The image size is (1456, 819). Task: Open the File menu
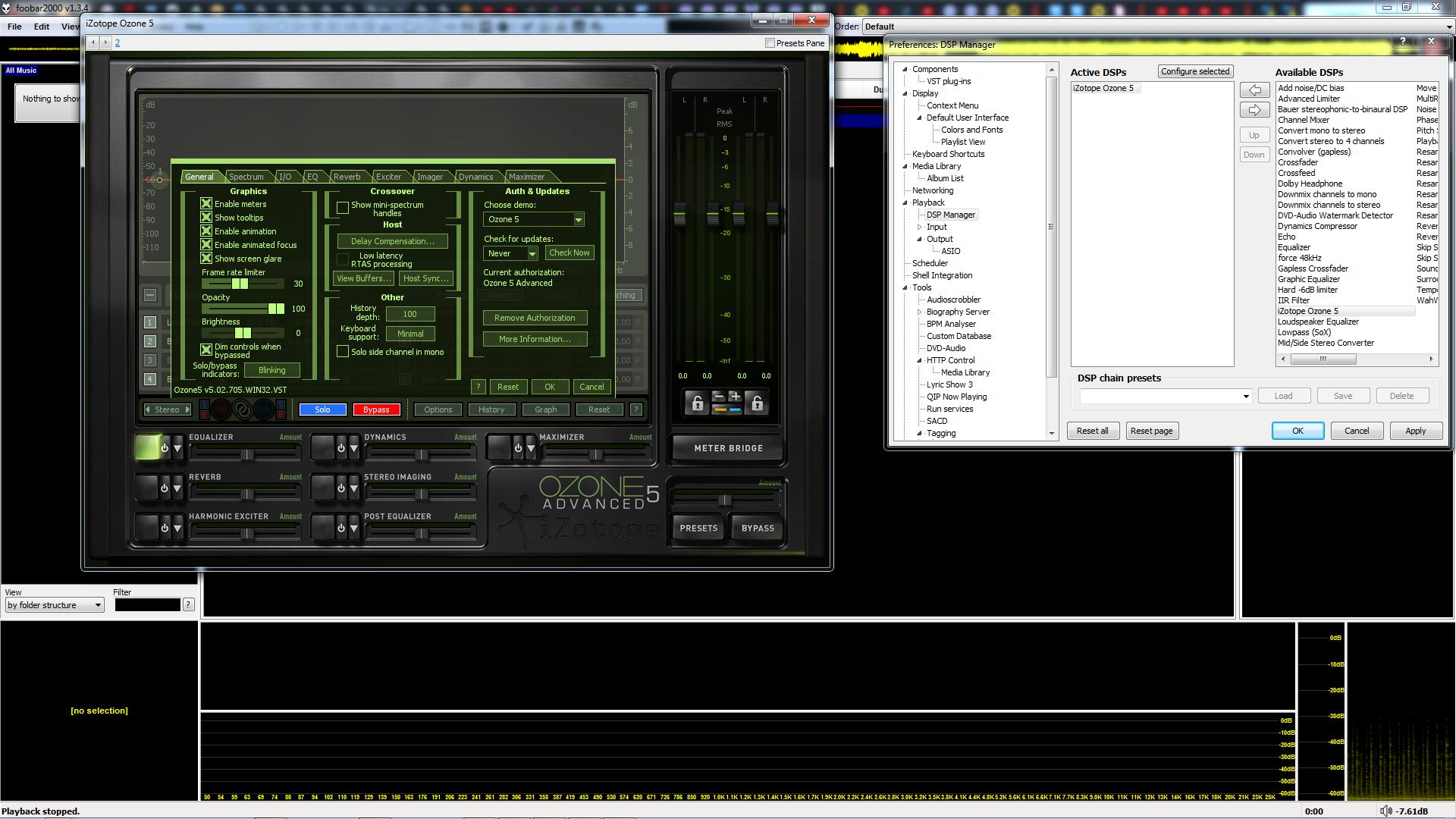(x=14, y=27)
